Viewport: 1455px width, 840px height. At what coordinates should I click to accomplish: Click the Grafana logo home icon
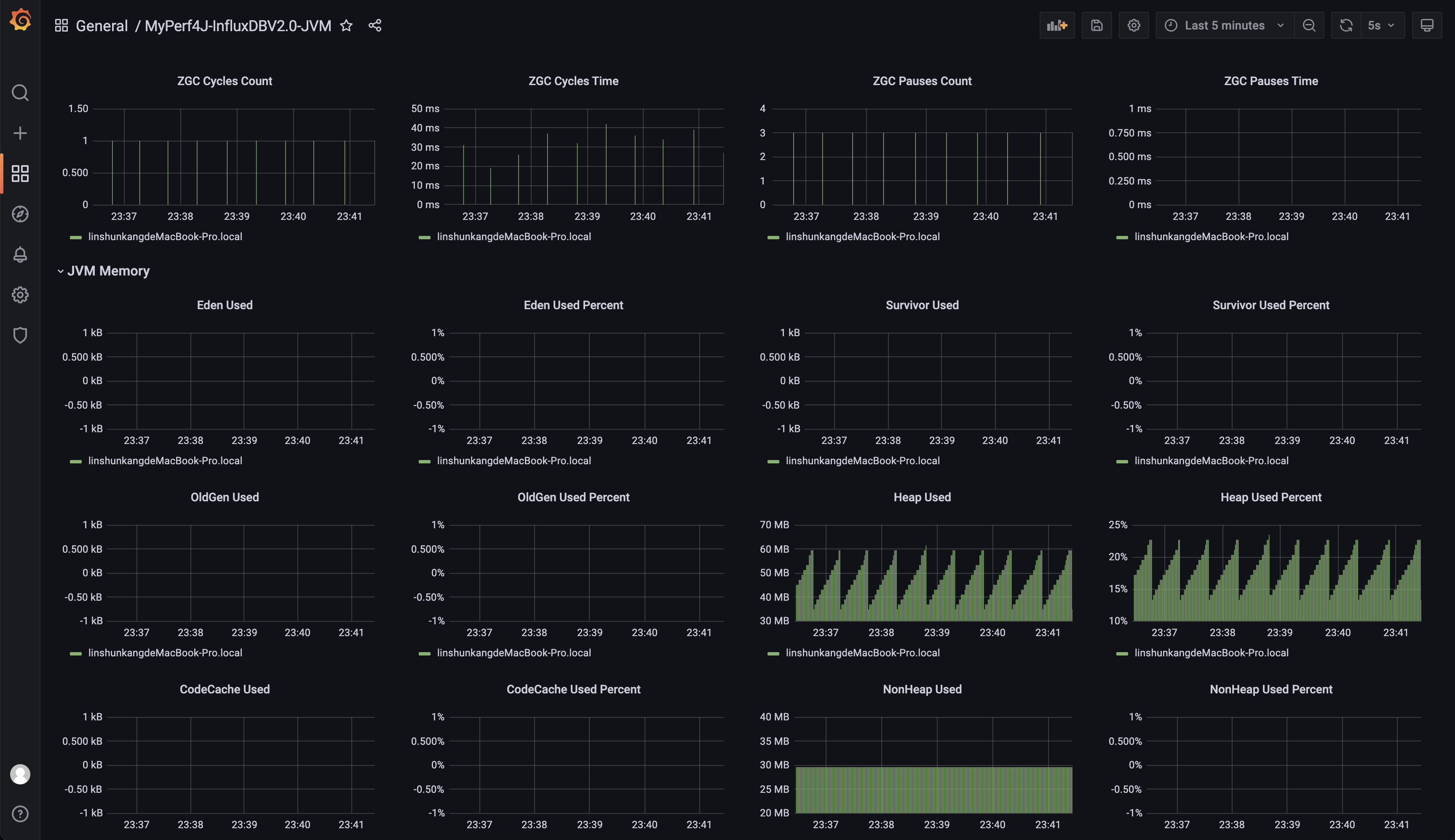coord(20,20)
